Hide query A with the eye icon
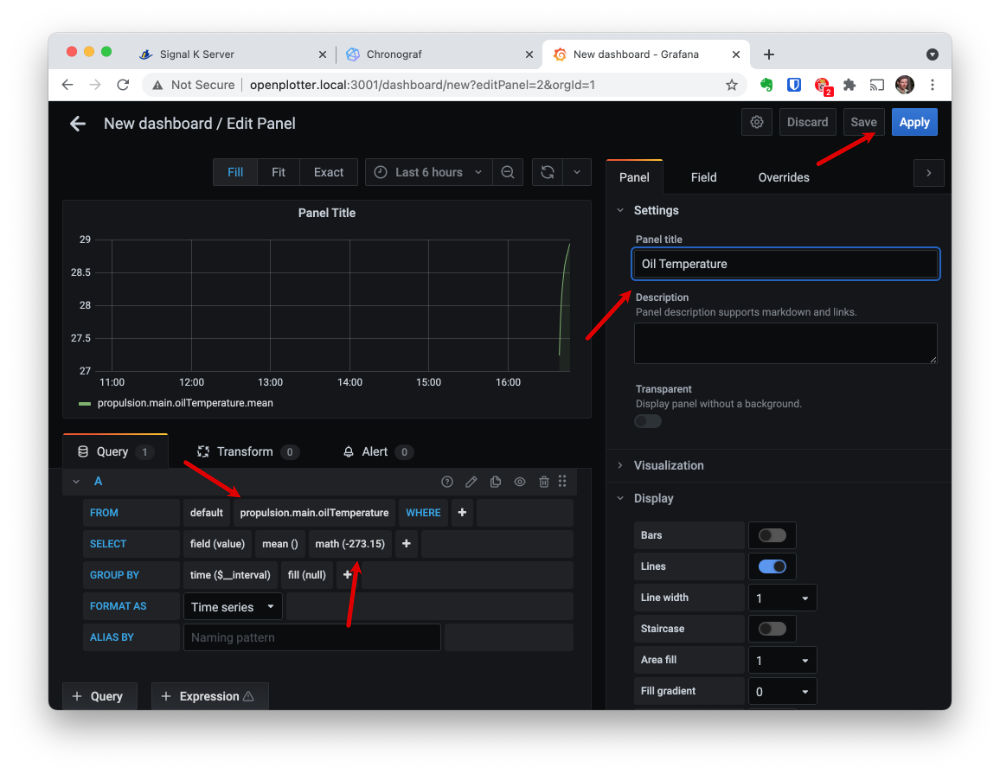This screenshot has height=774, width=1000. click(519, 482)
